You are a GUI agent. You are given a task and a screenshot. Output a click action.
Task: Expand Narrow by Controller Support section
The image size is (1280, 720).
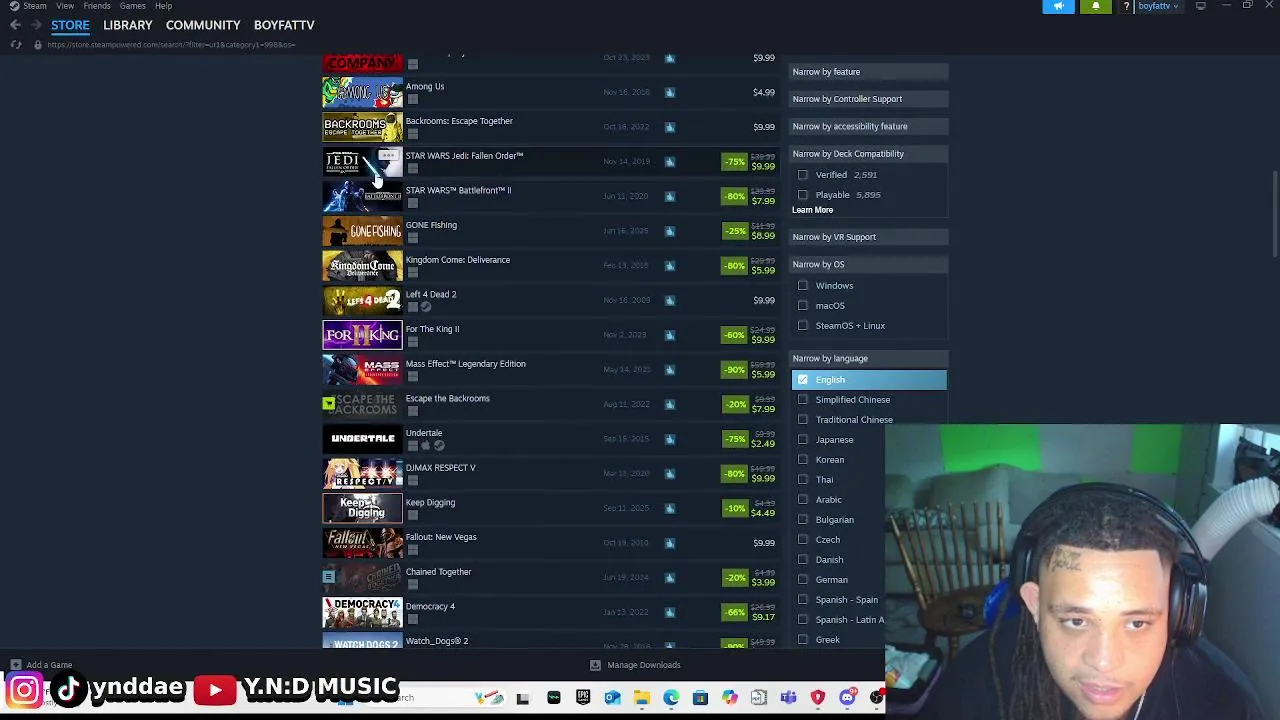[x=869, y=99]
